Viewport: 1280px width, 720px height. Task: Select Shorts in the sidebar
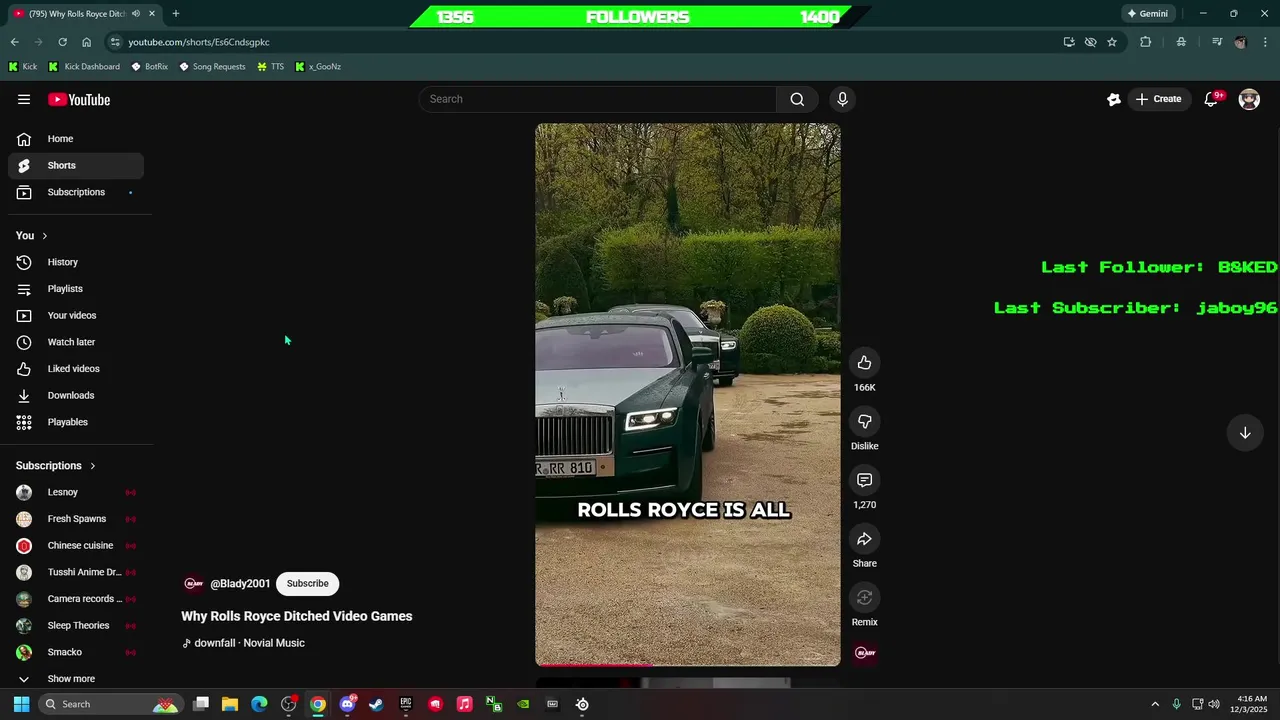click(76, 165)
